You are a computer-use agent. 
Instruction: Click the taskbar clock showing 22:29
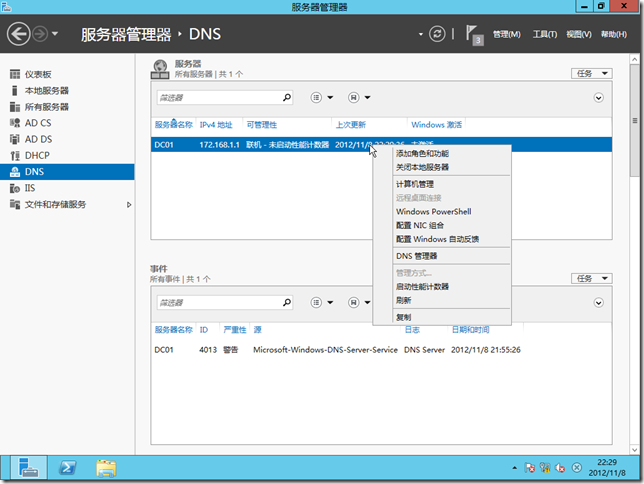607,468
